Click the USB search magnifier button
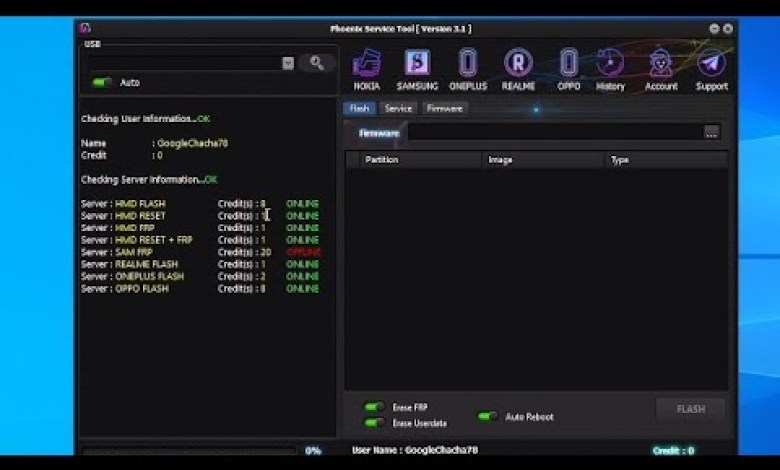This screenshot has height=470, width=780. [x=316, y=63]
